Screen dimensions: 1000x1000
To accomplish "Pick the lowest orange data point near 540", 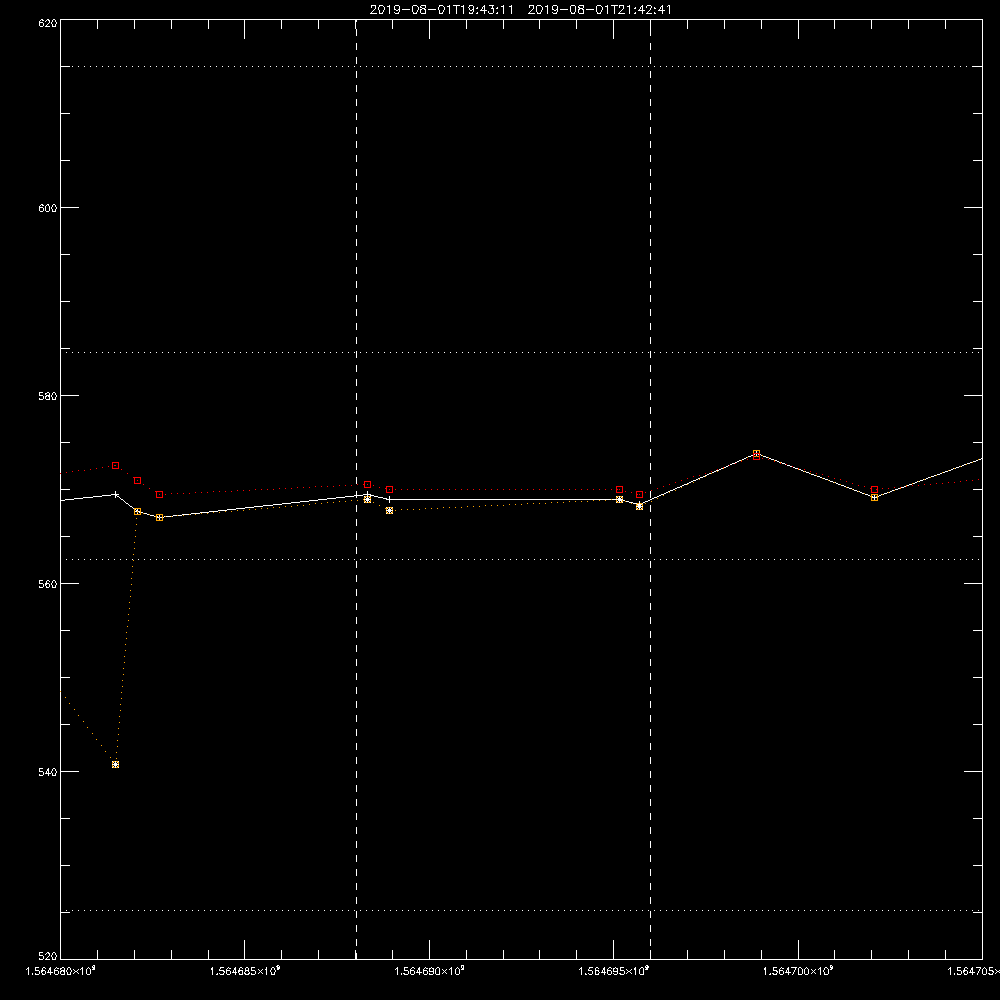I will point(115,764).
